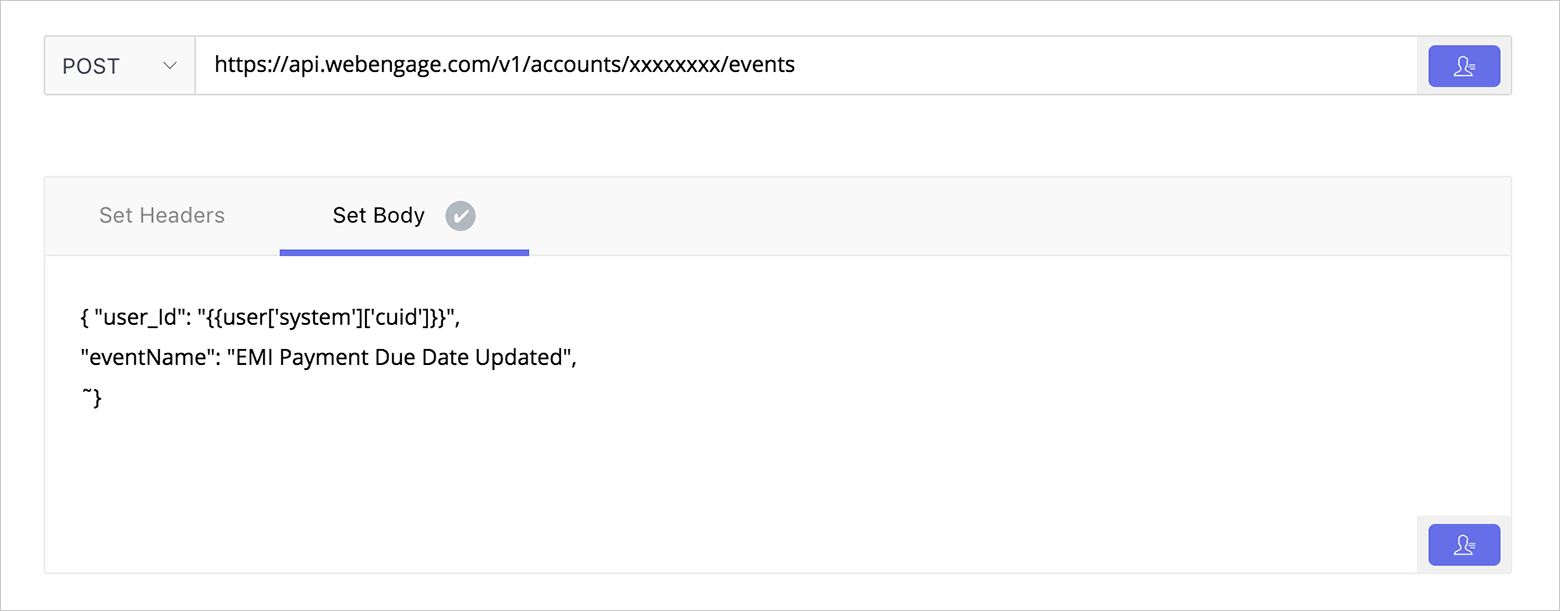Open personalization picker beside the URL field
1560x611 pixels.
tap(1464, 66)
